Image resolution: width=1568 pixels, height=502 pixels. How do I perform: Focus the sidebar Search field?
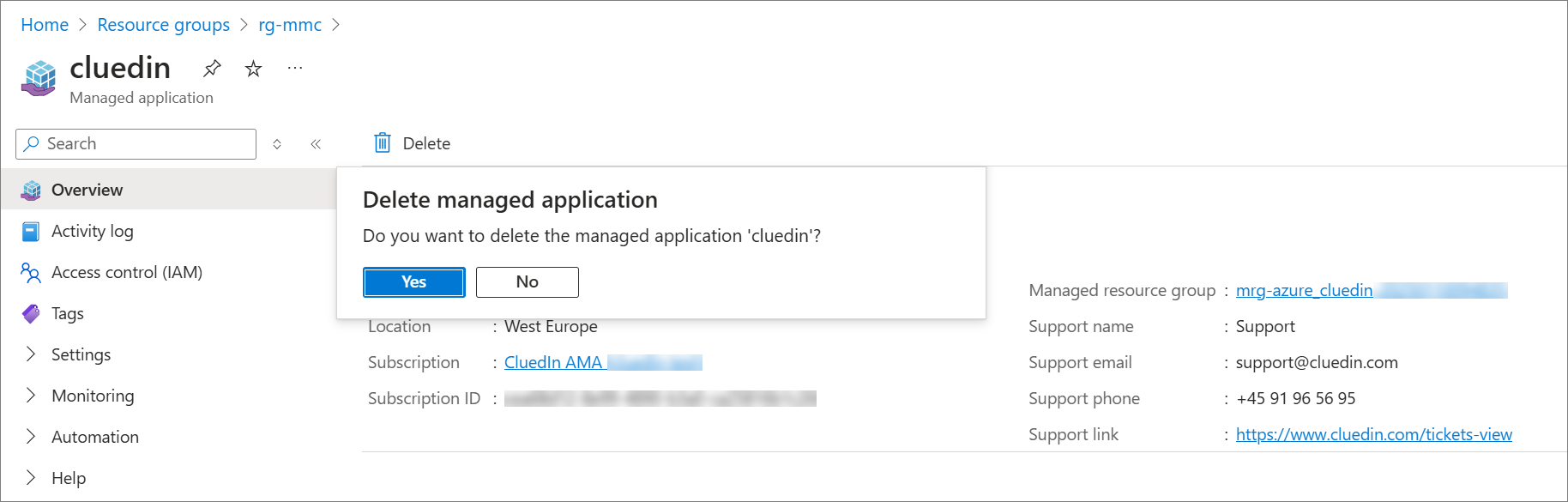pos(136,144)
